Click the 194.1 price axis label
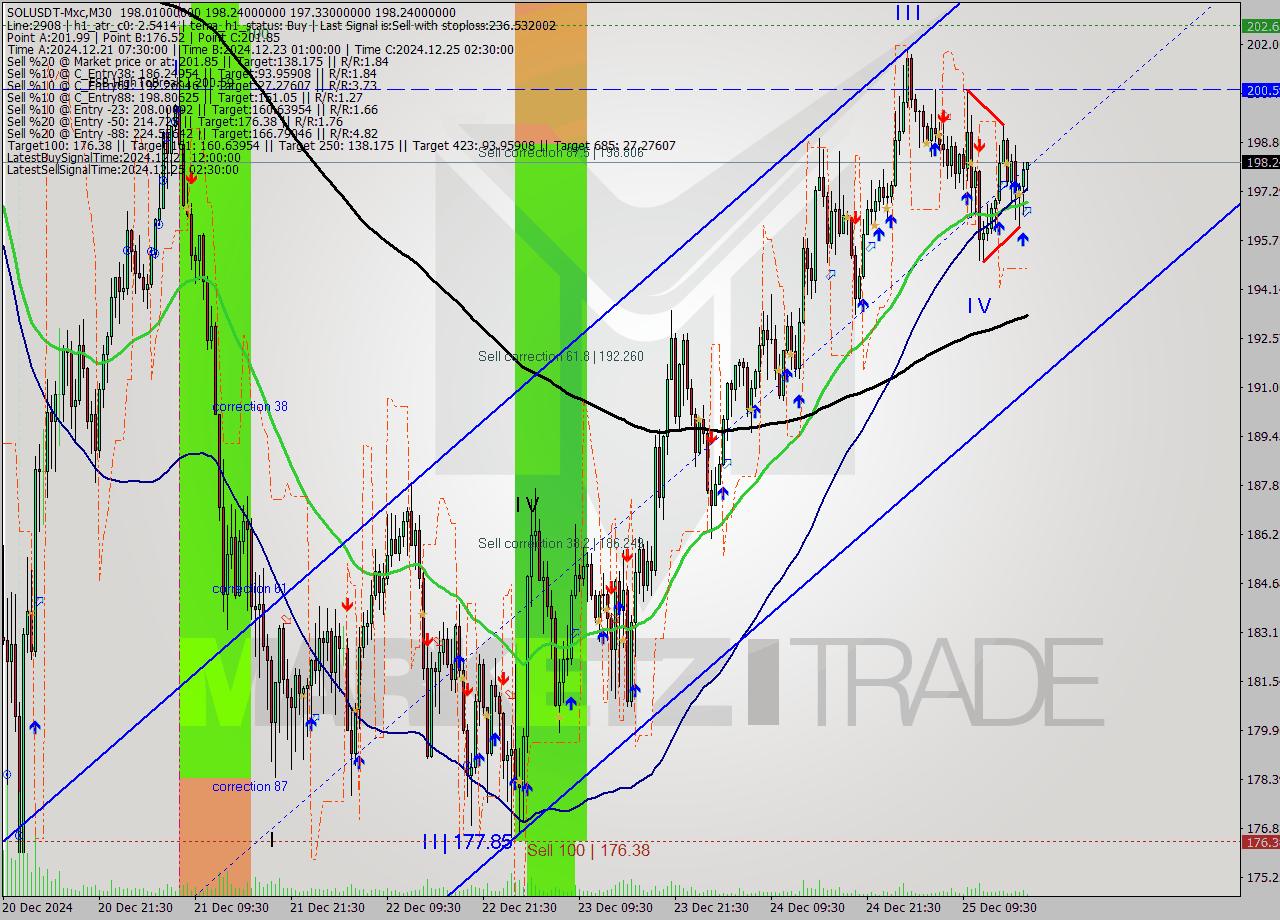The image size is (1280, 920). coord(1261,289)
